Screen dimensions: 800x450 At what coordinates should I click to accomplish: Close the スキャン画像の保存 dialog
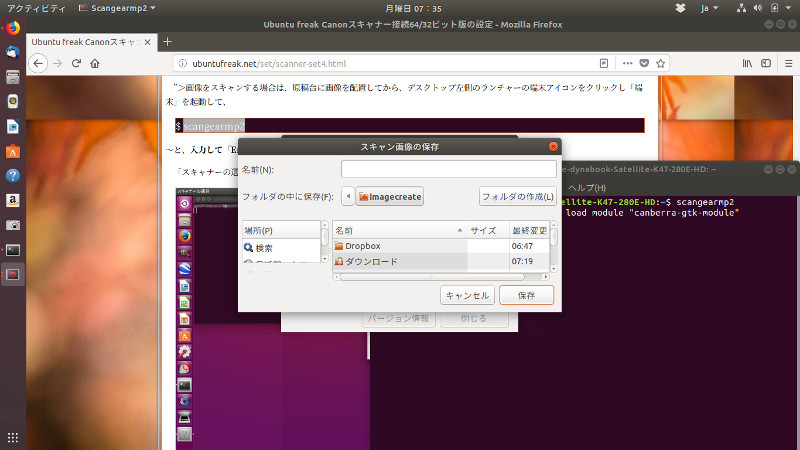click(x=553, y=146)
